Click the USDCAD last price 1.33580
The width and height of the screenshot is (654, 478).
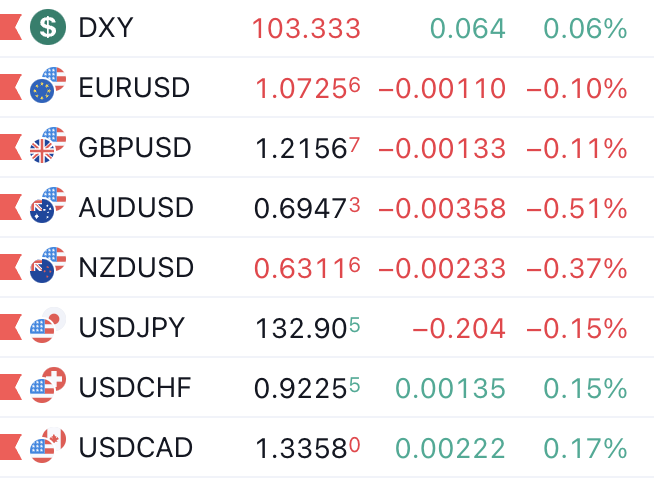coord(307,448)
